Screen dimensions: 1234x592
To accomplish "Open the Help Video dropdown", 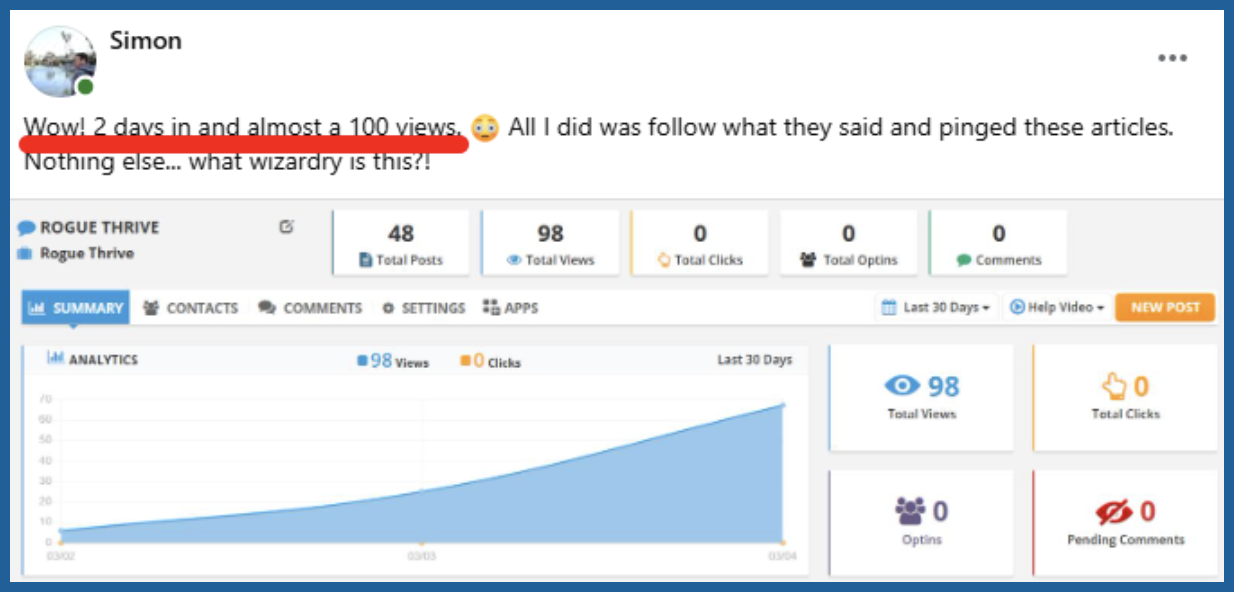I will (1057, 308).
